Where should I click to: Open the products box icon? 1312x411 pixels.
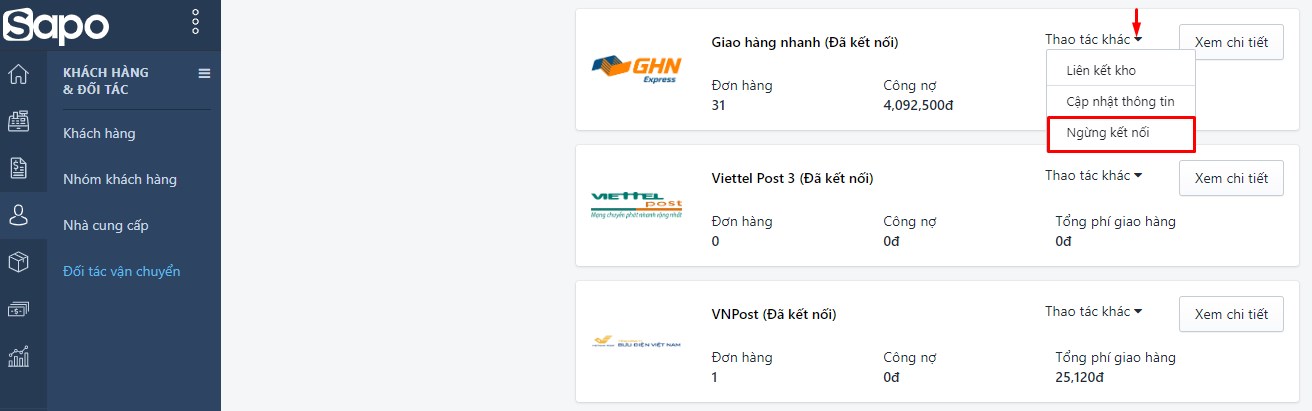pos(18,262)
